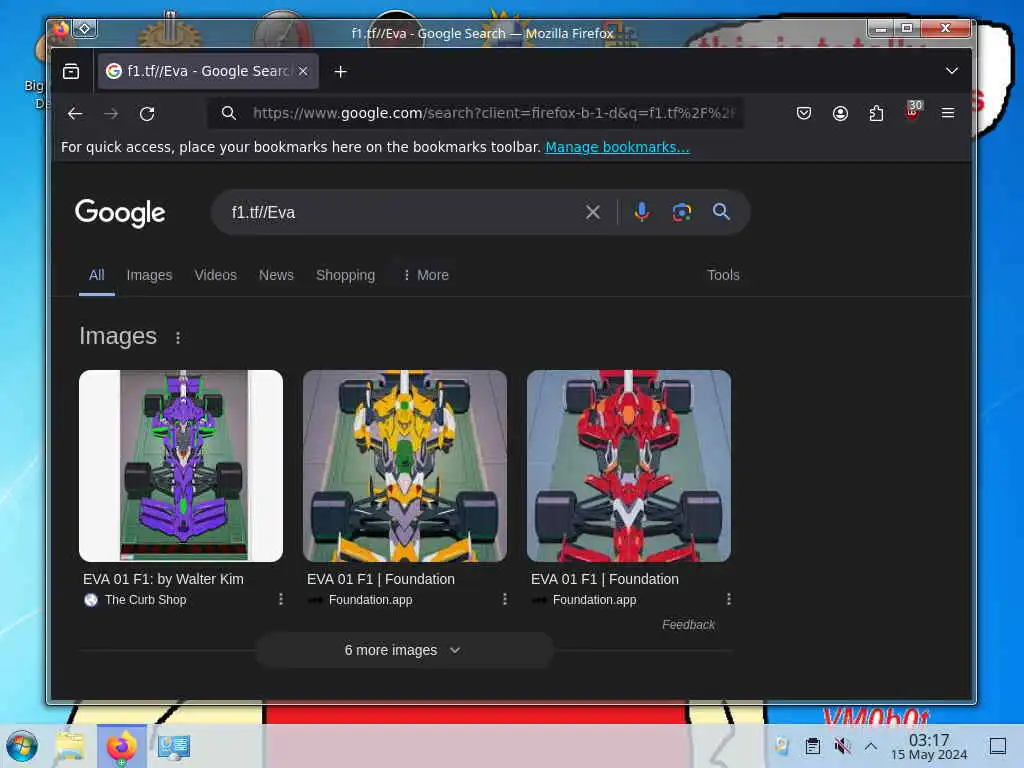Screen dimensions: 1024x768
Task: Open the yellow EVA F1 car thumbnail
Action: click(x=405, y=466)
